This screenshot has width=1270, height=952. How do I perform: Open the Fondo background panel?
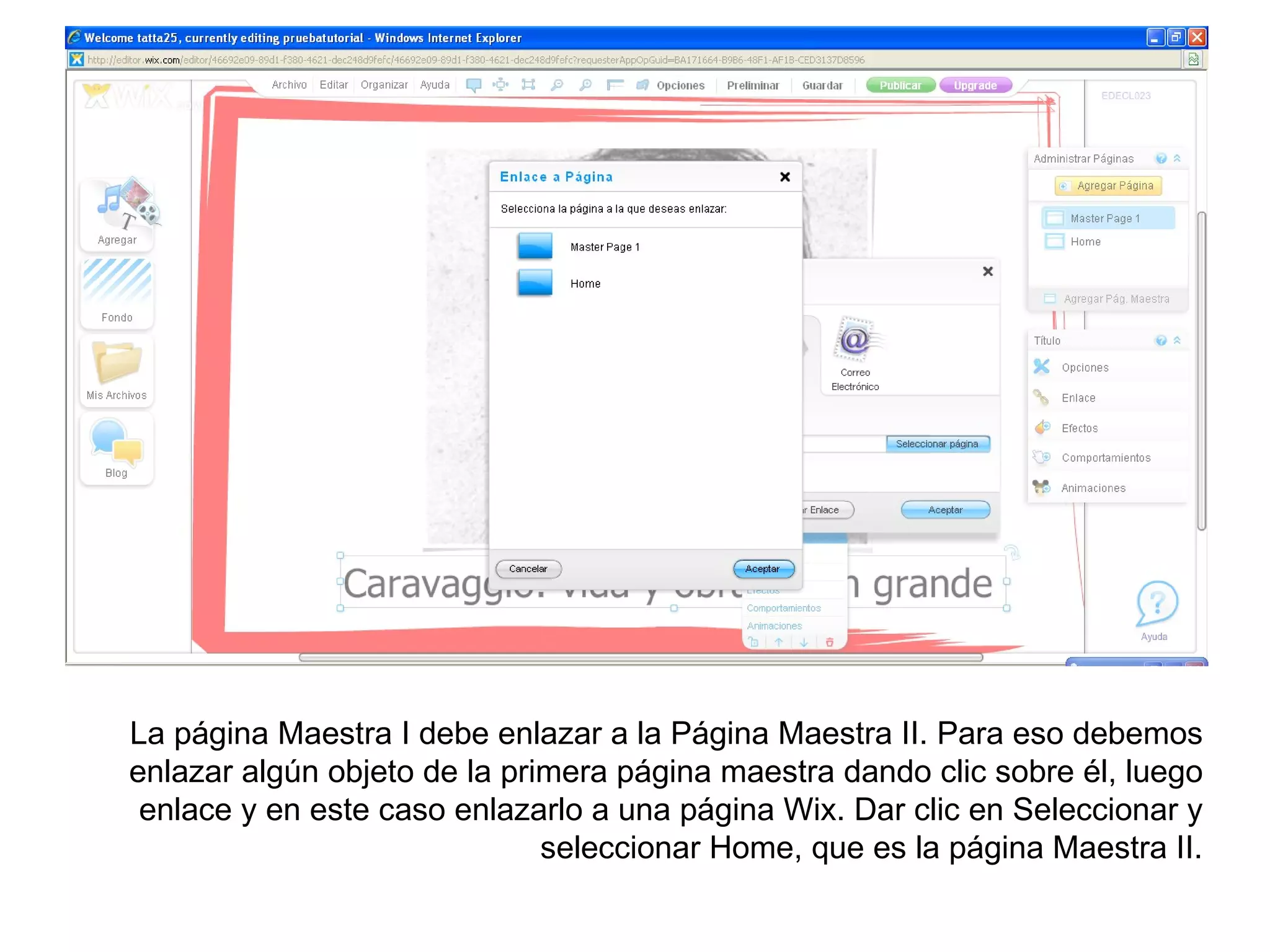[x=117, y=292]
